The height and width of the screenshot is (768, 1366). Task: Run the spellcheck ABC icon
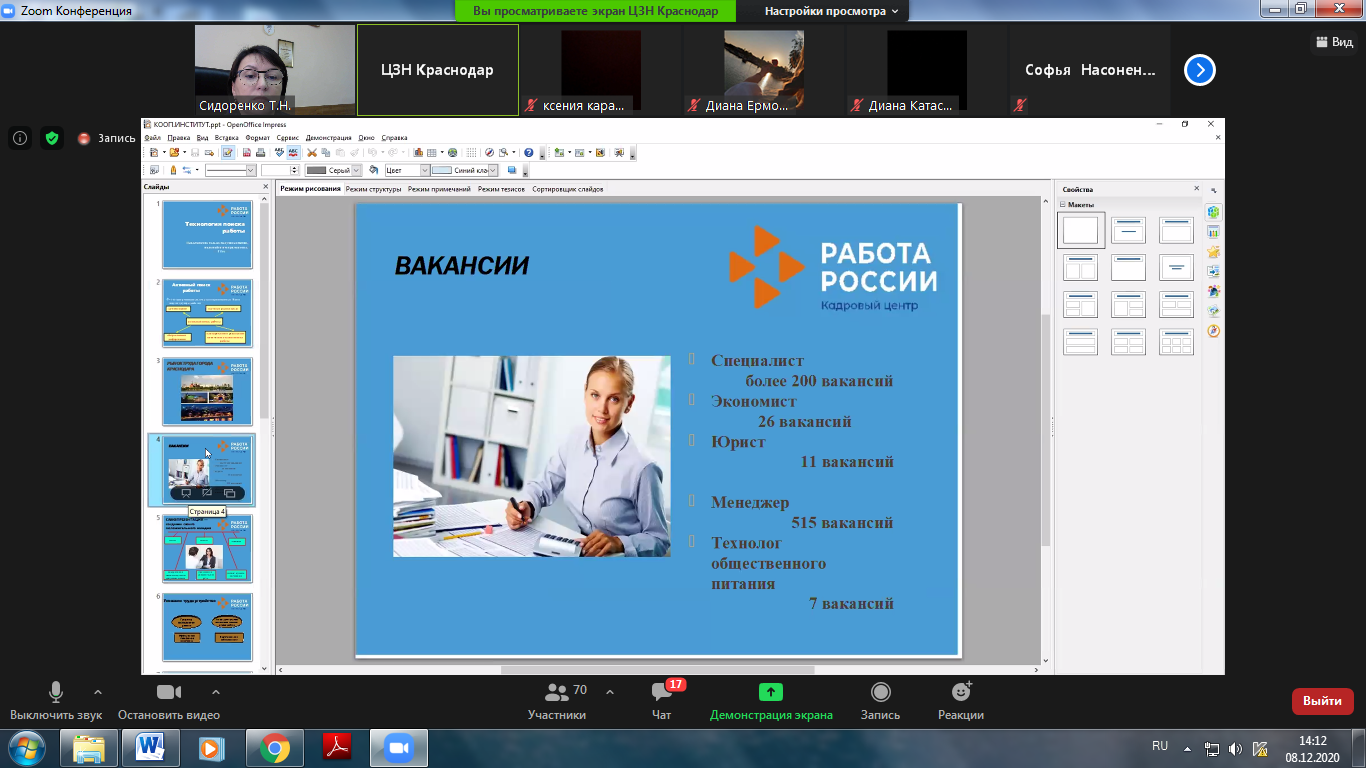pyautogui.click(x=279, y=152)
